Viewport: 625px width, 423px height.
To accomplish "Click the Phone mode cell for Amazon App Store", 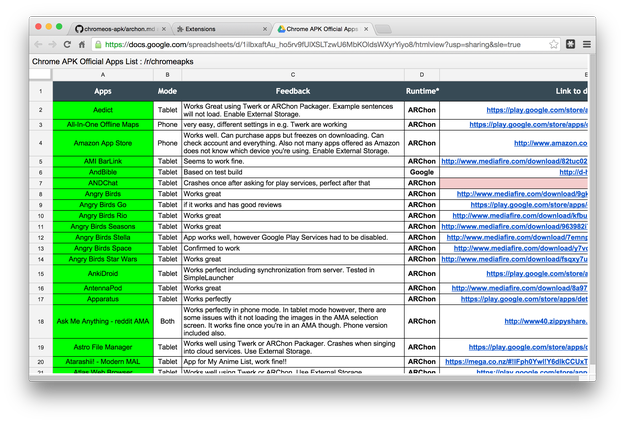I will [167, 143].
